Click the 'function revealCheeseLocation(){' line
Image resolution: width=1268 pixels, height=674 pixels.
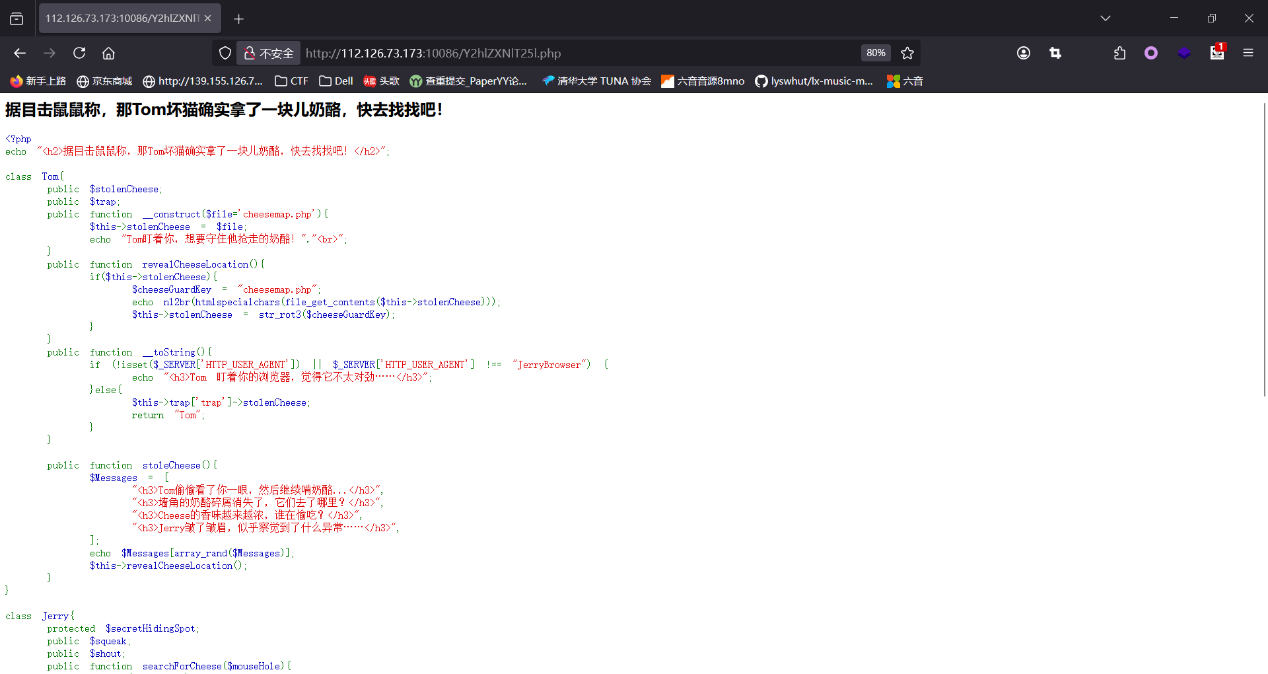[x=156, y=264]
